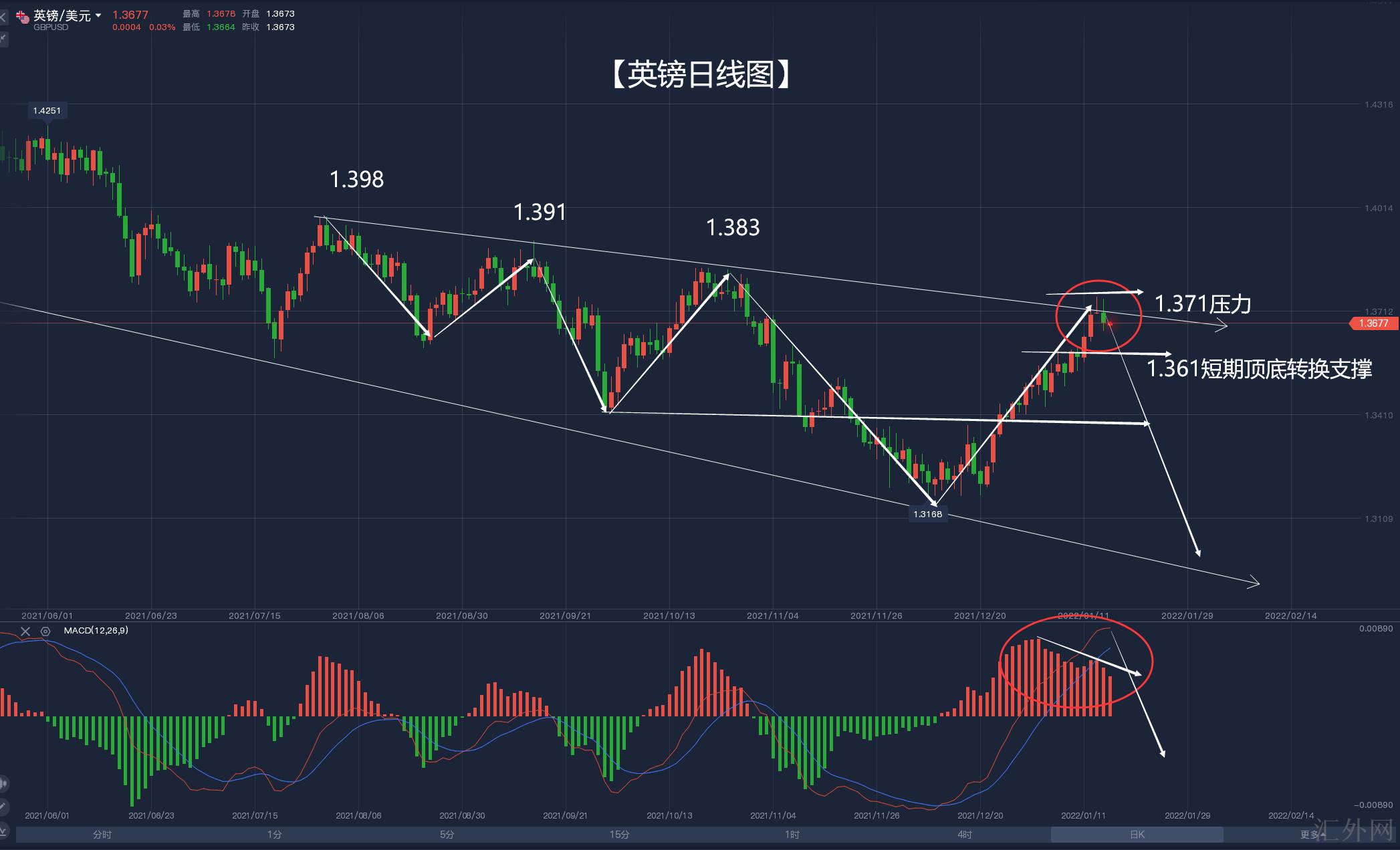Click the 1.3677 current price tag on axis
Viewport: 1400px width, 850px height.
coord(1373,323)
